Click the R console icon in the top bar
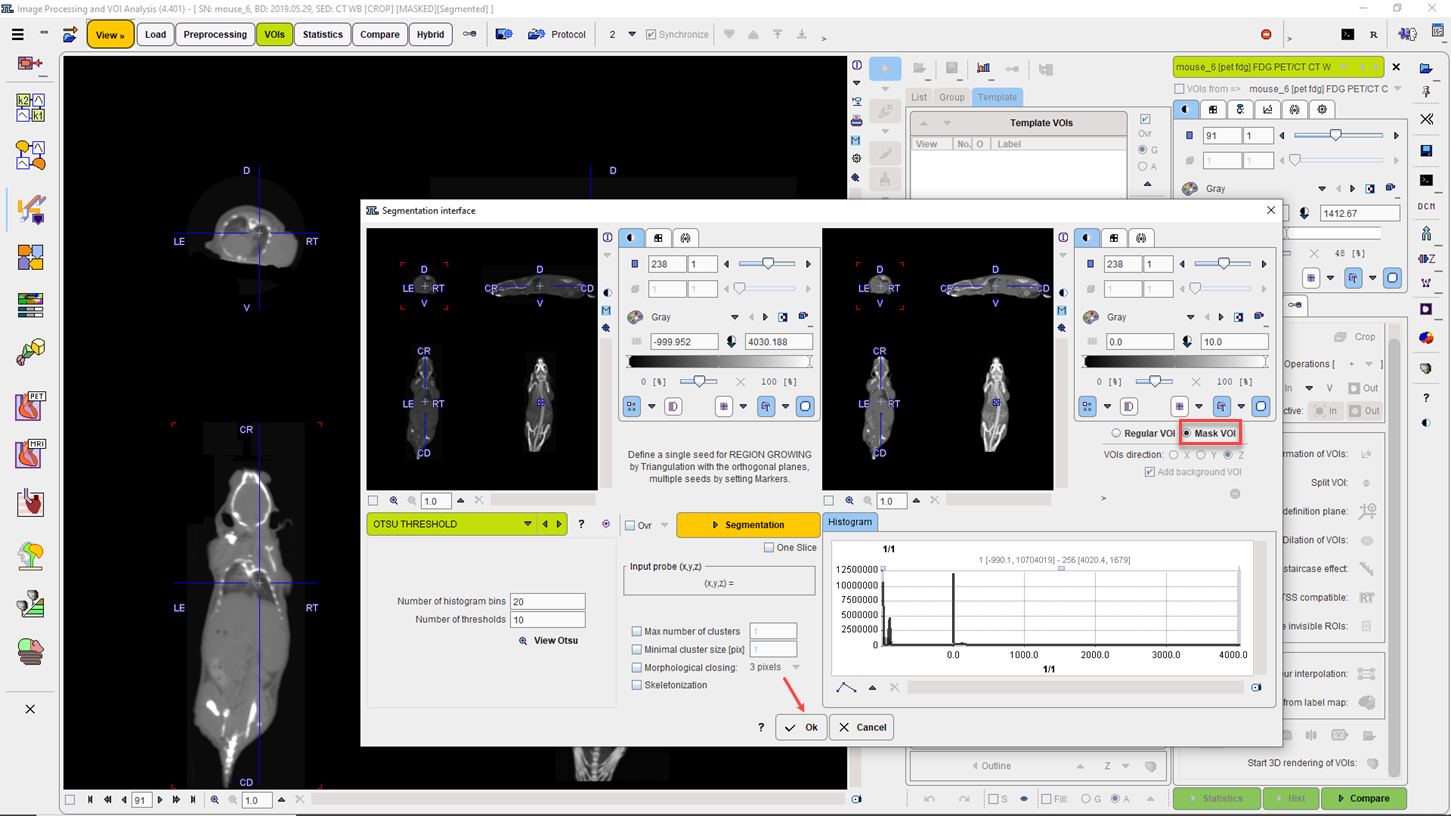 [1373, 34]
